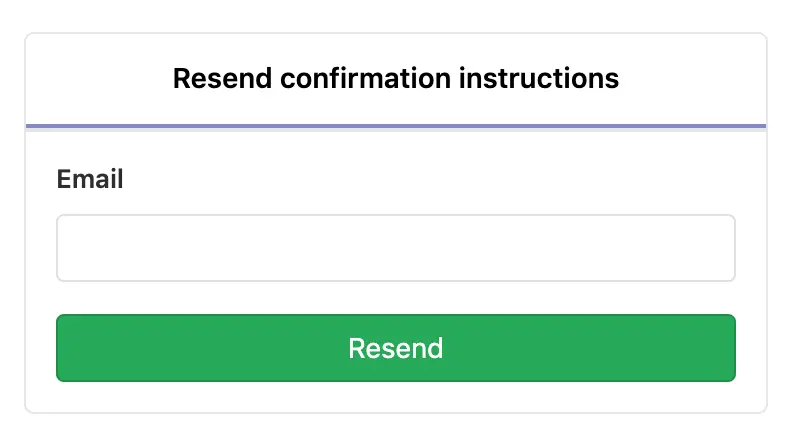Screen dimensions: 798x442
Task: Focus the empty email text box
Action: pyautogui.click(x=395, y=248)
